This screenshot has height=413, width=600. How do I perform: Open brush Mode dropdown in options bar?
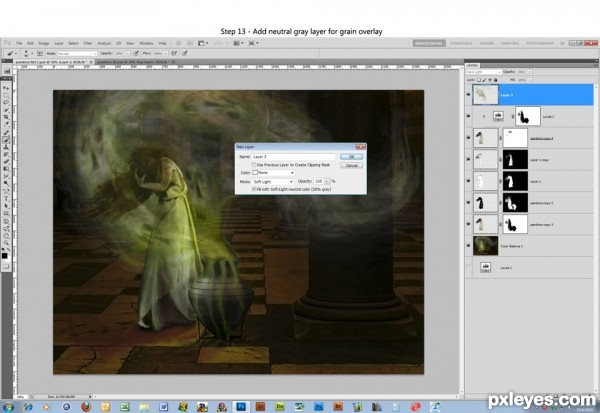[77, 54]
